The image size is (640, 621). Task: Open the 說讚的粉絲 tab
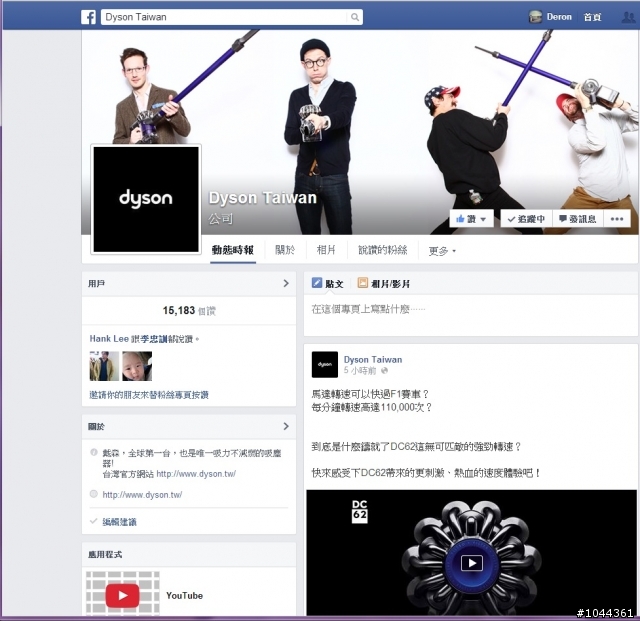(x=382, y=250)
